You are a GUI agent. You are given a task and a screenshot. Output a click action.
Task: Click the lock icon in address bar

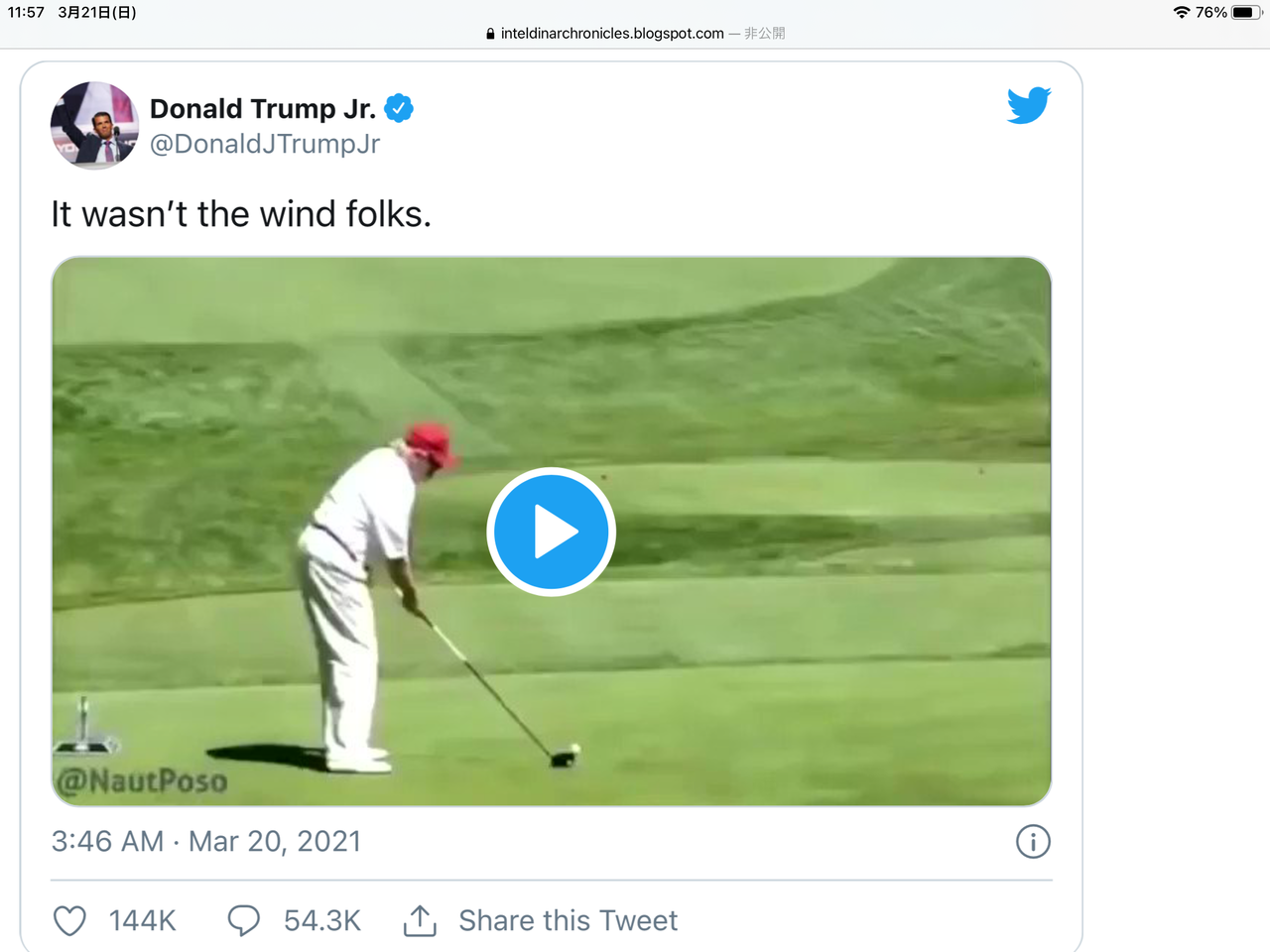click(490, 34)
